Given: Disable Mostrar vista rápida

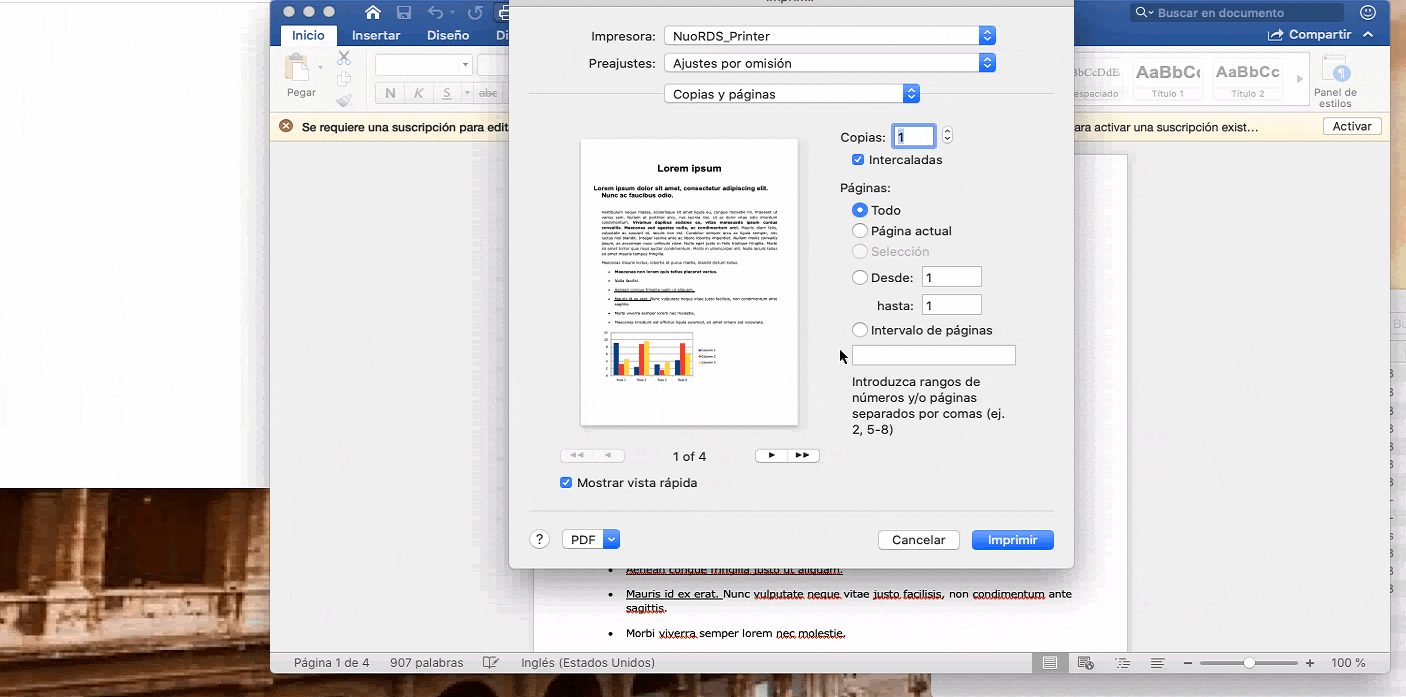Looking at the screenshot, I should tap(567, 482).
